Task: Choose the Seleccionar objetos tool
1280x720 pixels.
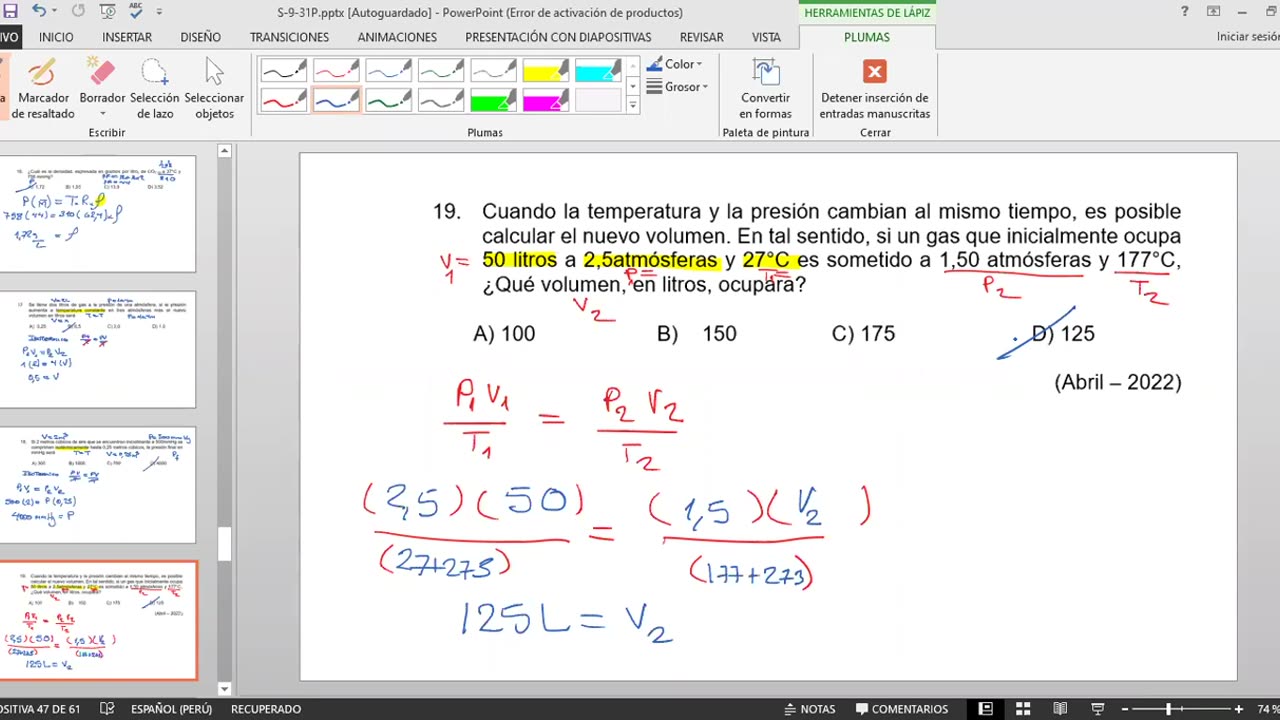Action: [214, 89]
